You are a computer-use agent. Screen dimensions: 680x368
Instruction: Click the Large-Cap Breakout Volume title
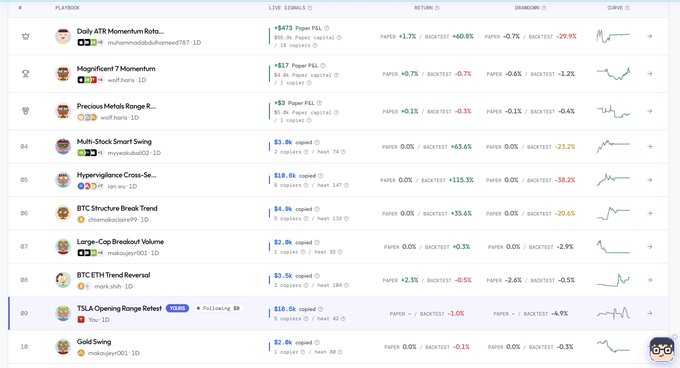(120, 241)
